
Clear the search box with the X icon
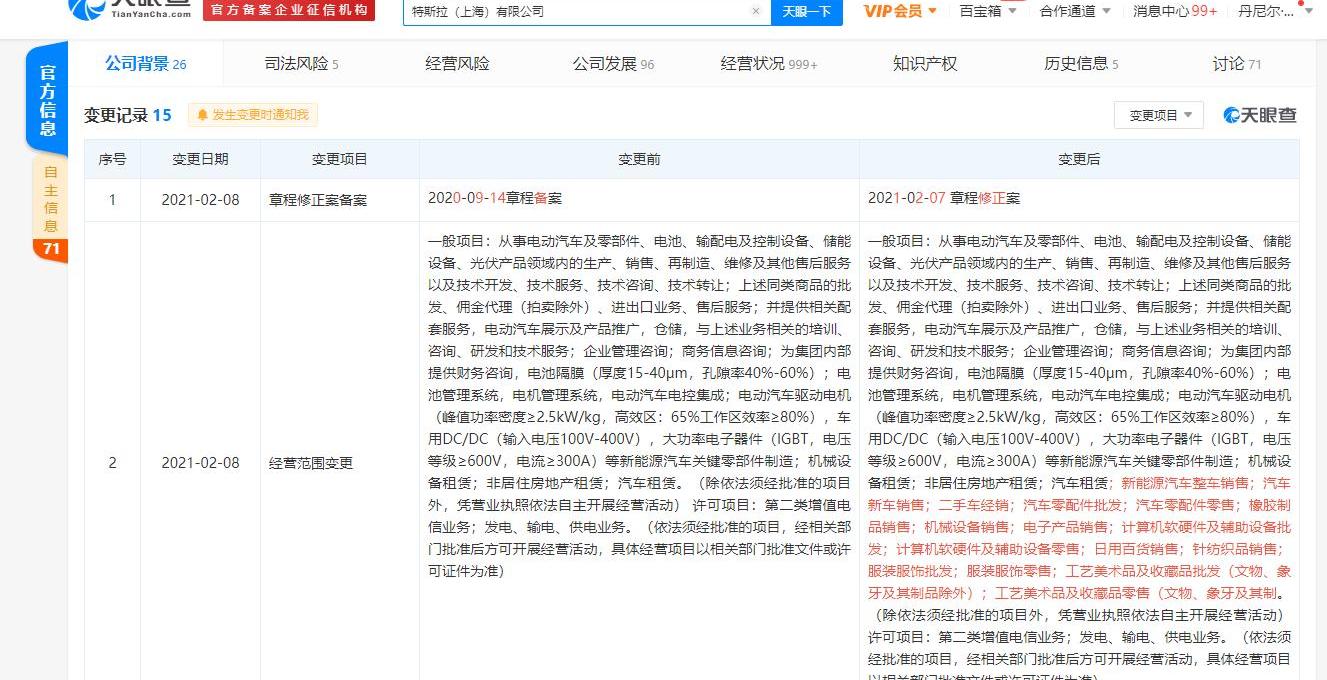pyautogui.click(x=756, y=11)
